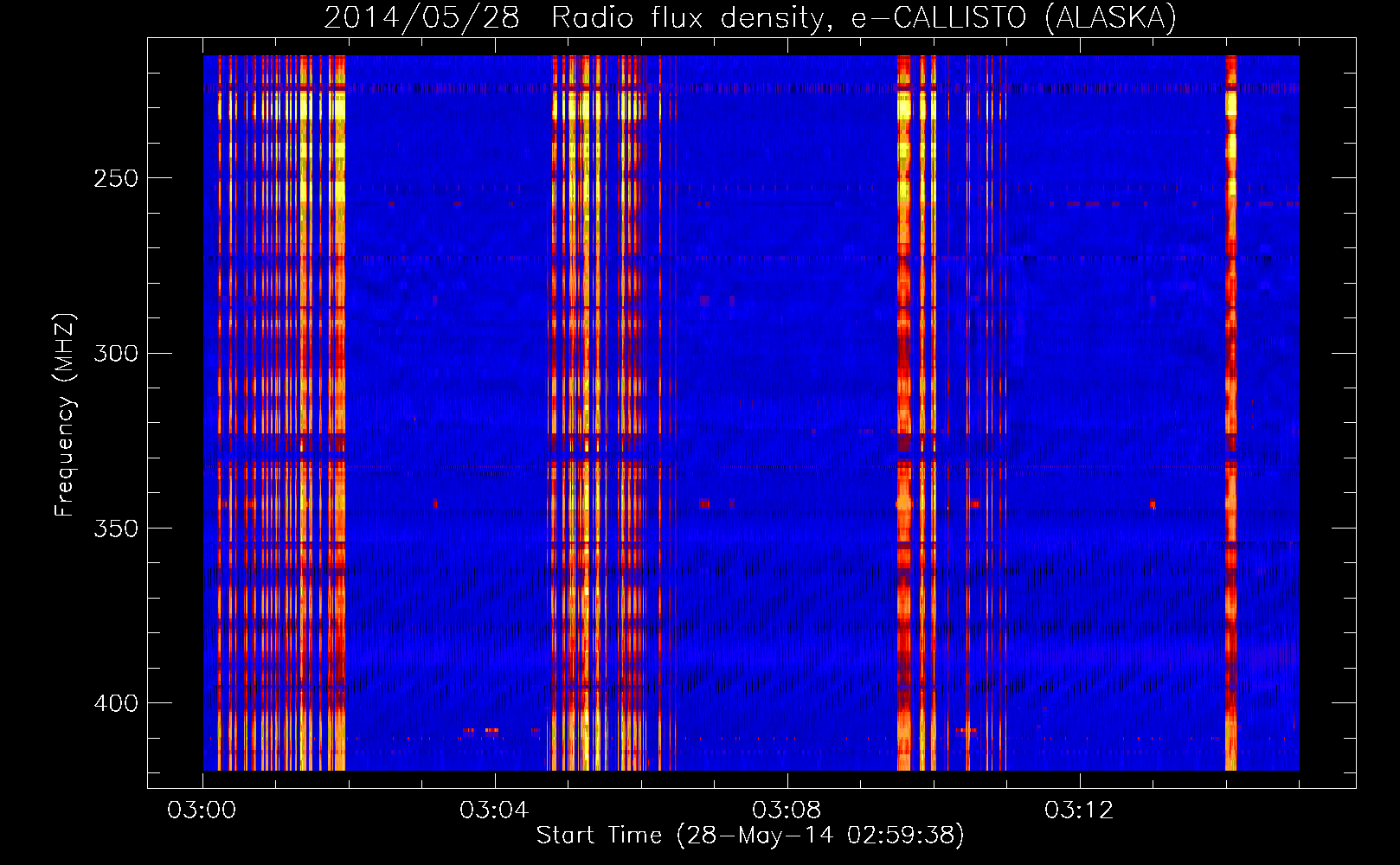This screenshot has width=1400, height=865.
Task: Click the '250' frequency tick label
Action: [116, 178]
